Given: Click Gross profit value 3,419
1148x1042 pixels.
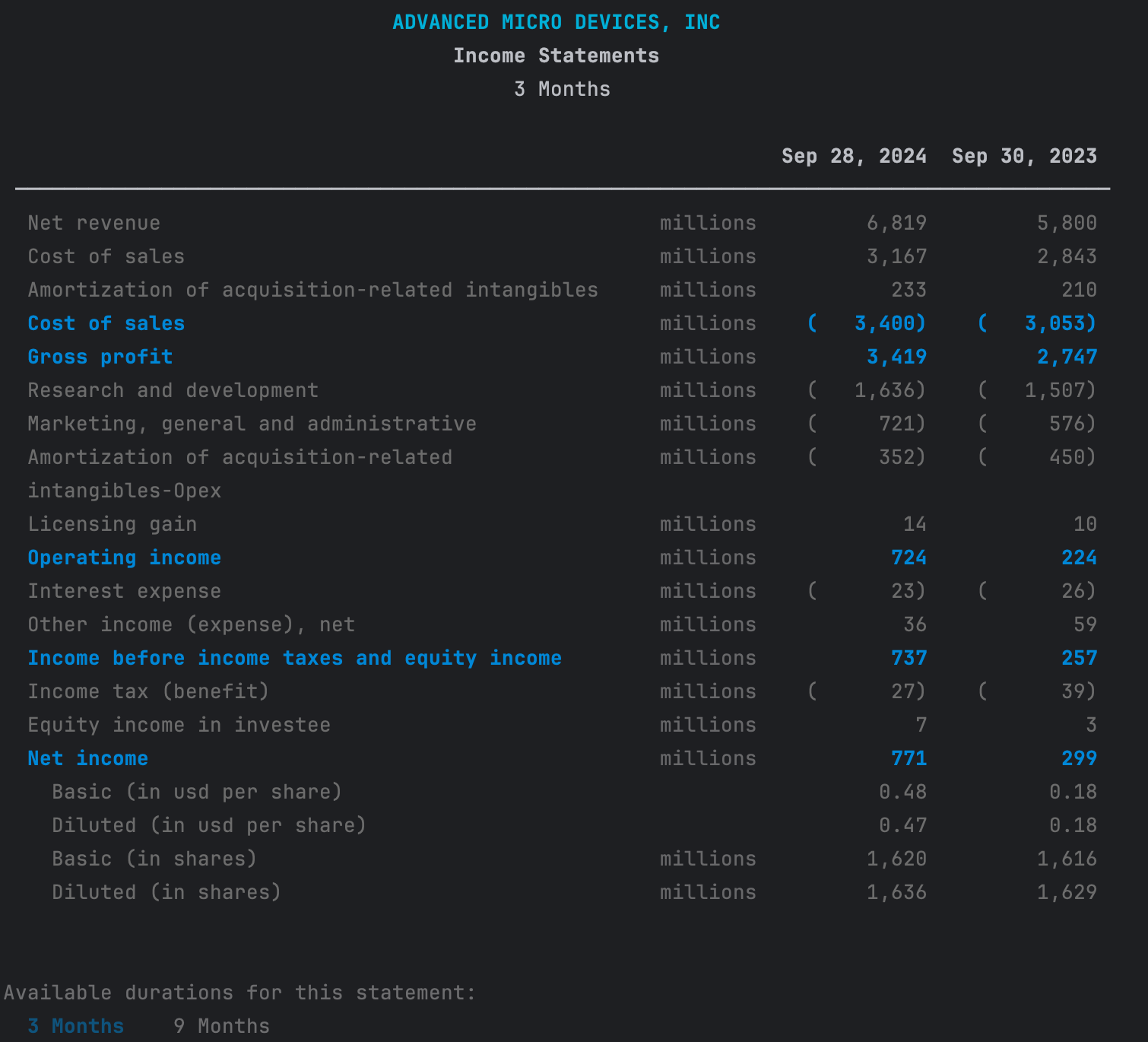Looking at the screenshot, I should [x=896, y=357].
